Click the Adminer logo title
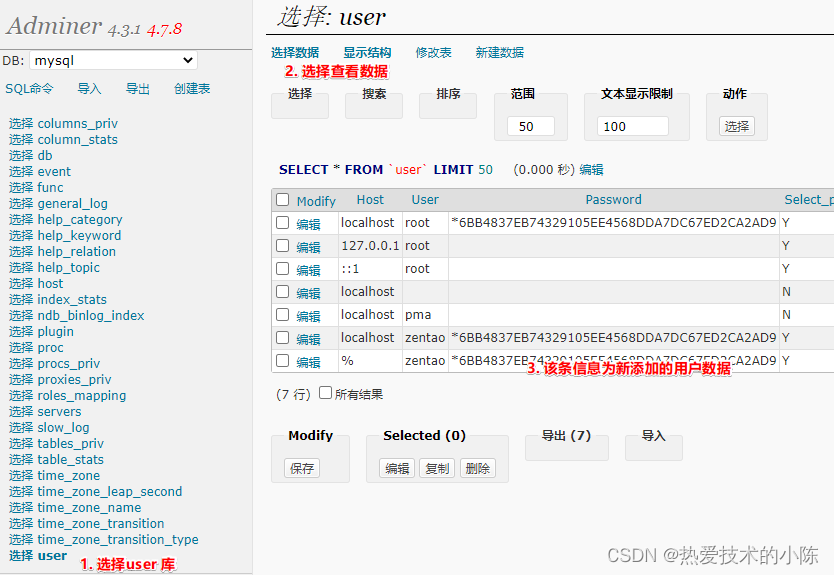This screenshot has height=575, width=834. click(x=54, y=26)
